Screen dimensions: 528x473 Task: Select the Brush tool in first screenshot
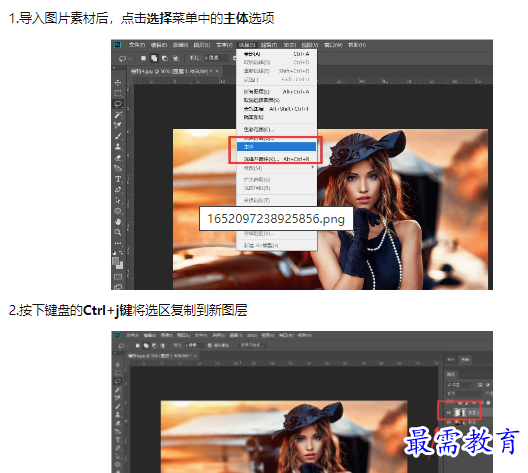click(x=118, y=136)
